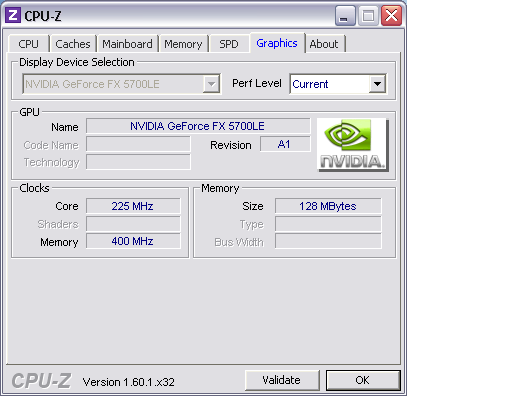Click the empty Technology field

(138, 162)
